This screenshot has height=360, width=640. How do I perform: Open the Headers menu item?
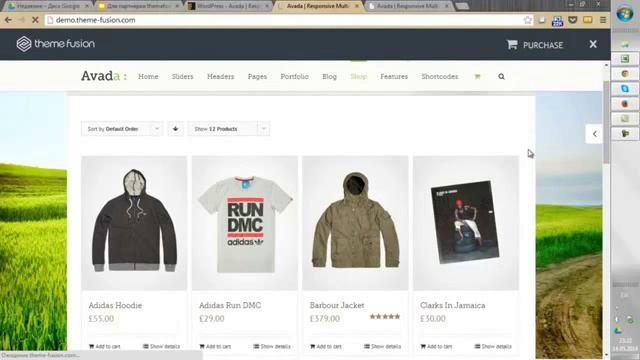(220, 76)
